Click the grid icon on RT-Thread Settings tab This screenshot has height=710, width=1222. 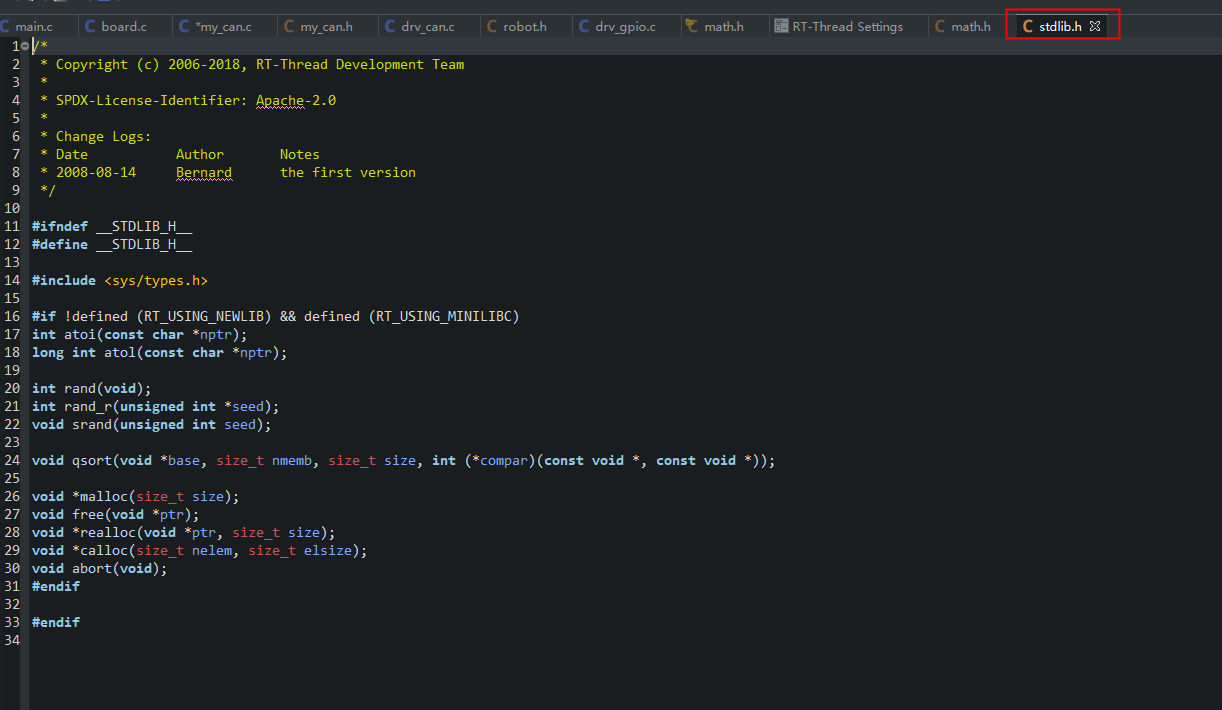tap(783, 26)
